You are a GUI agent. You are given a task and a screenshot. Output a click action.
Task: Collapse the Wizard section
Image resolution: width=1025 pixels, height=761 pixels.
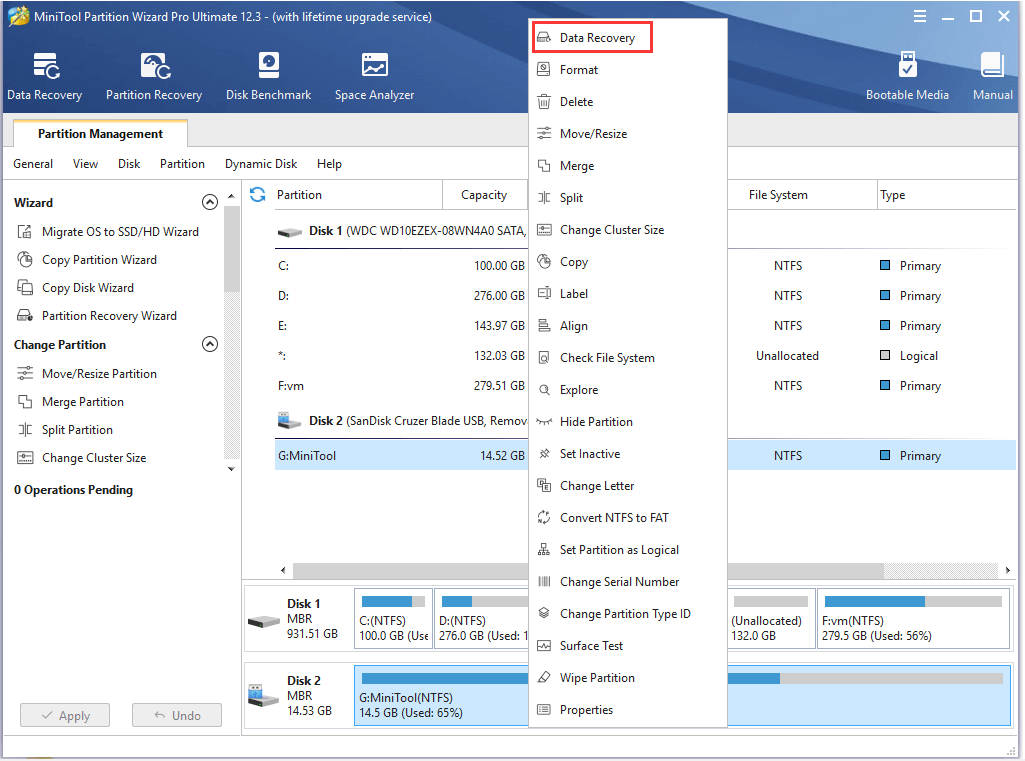pyautogui.click(x=210, y=202)
